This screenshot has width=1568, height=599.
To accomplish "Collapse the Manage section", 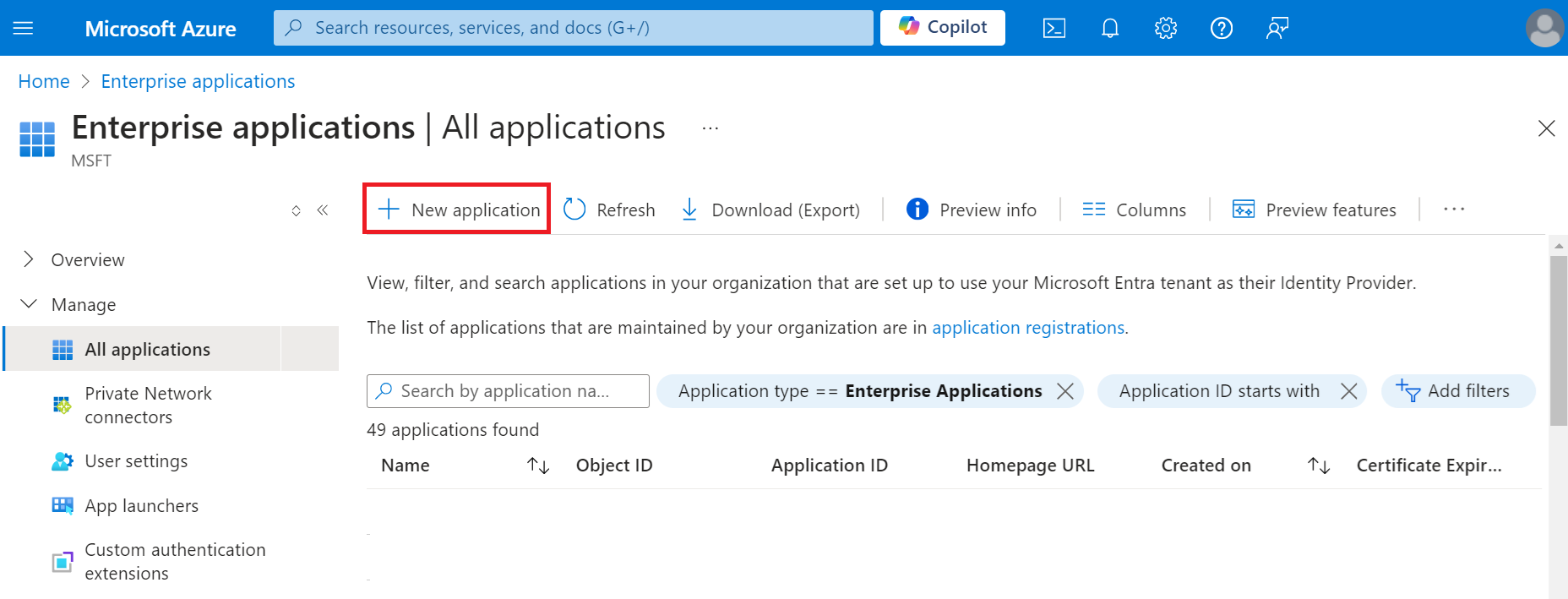I will [29, 304].
